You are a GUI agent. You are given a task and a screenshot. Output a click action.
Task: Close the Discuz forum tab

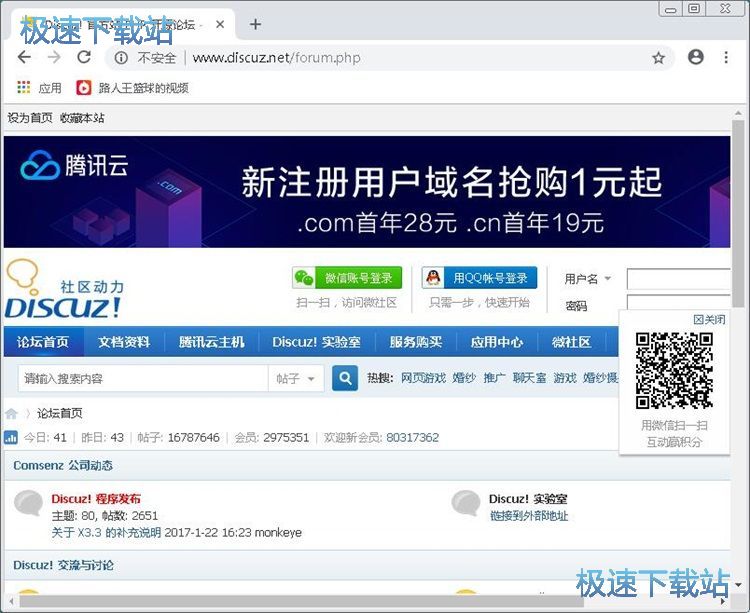click(220, 24)
